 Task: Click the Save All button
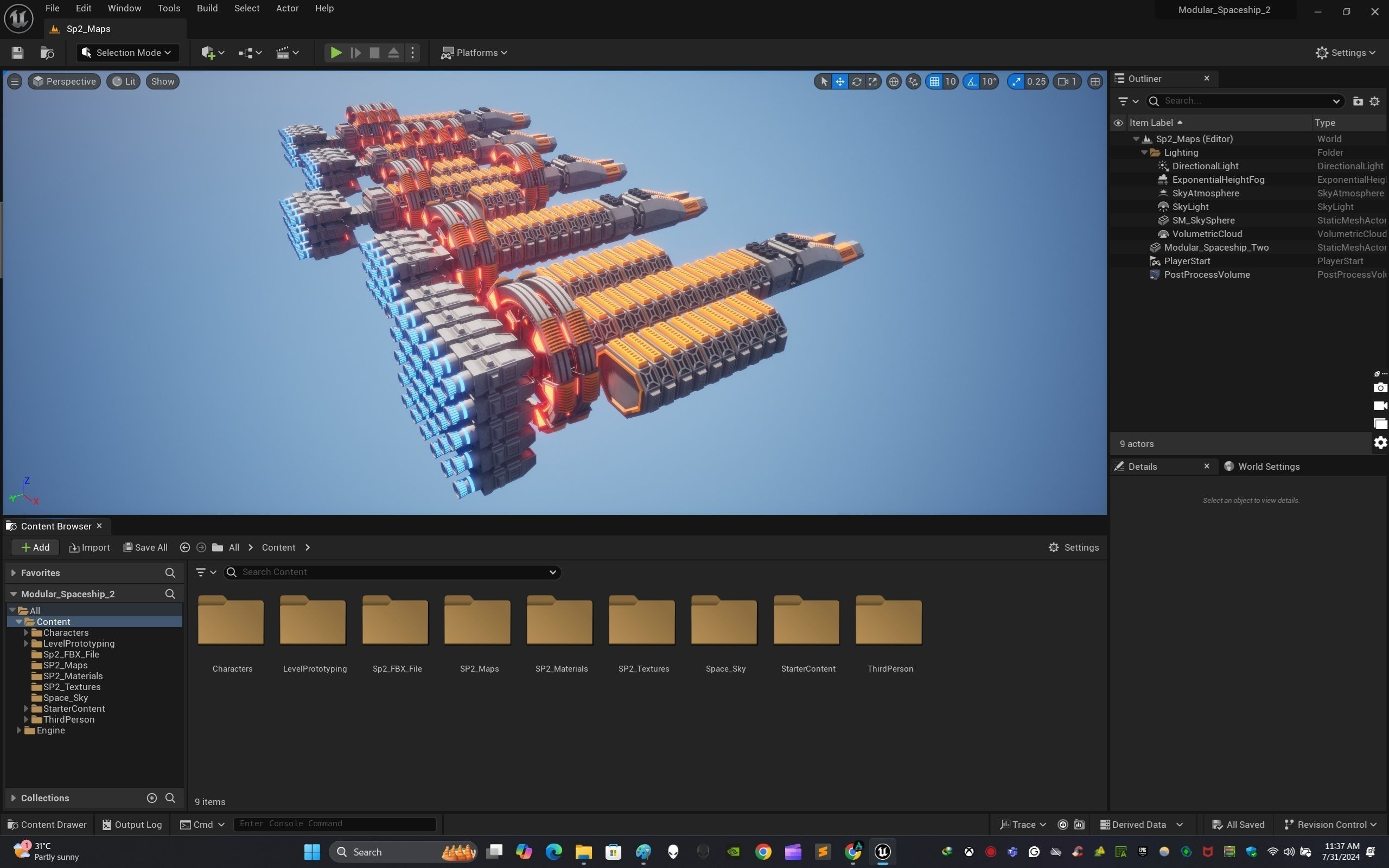click(x=146, y=548)
